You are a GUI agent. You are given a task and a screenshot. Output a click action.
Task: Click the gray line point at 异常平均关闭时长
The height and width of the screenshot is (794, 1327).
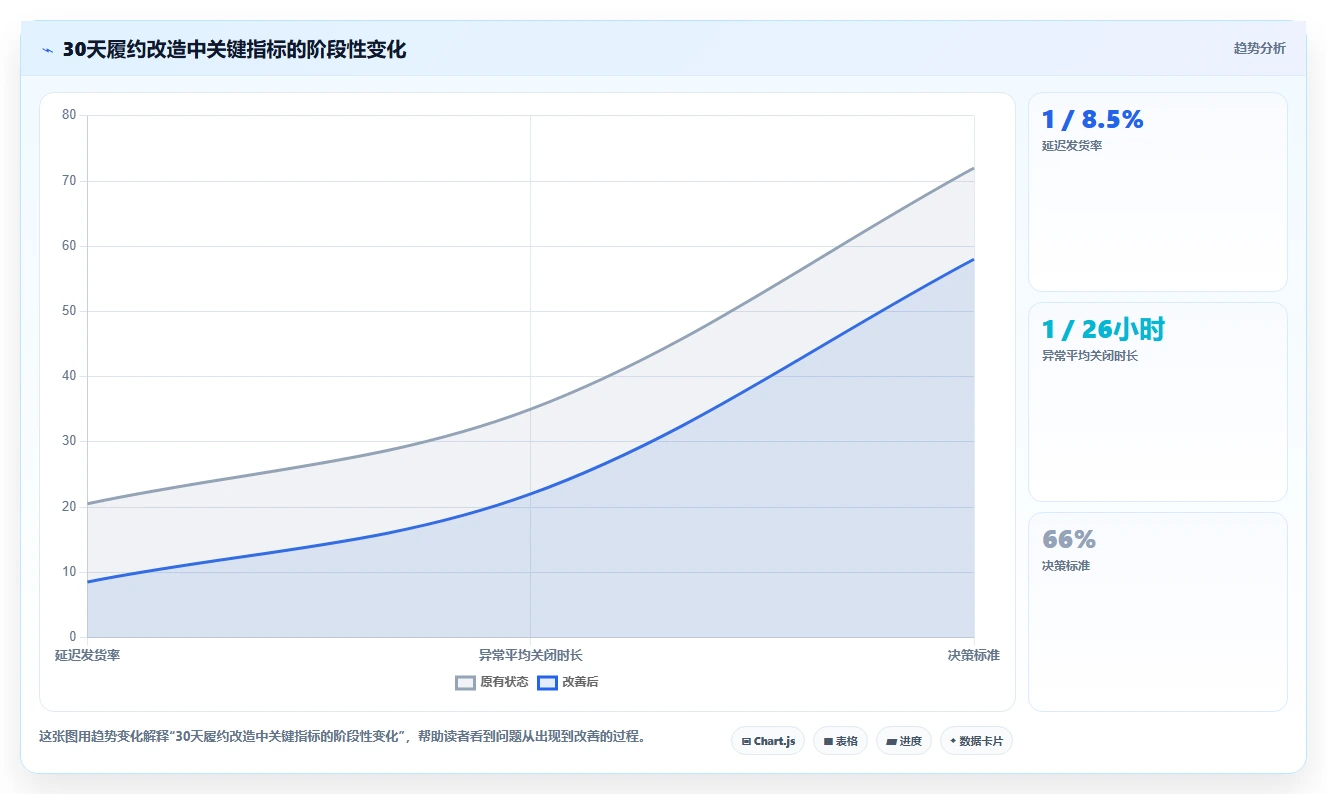click(530, 409)
